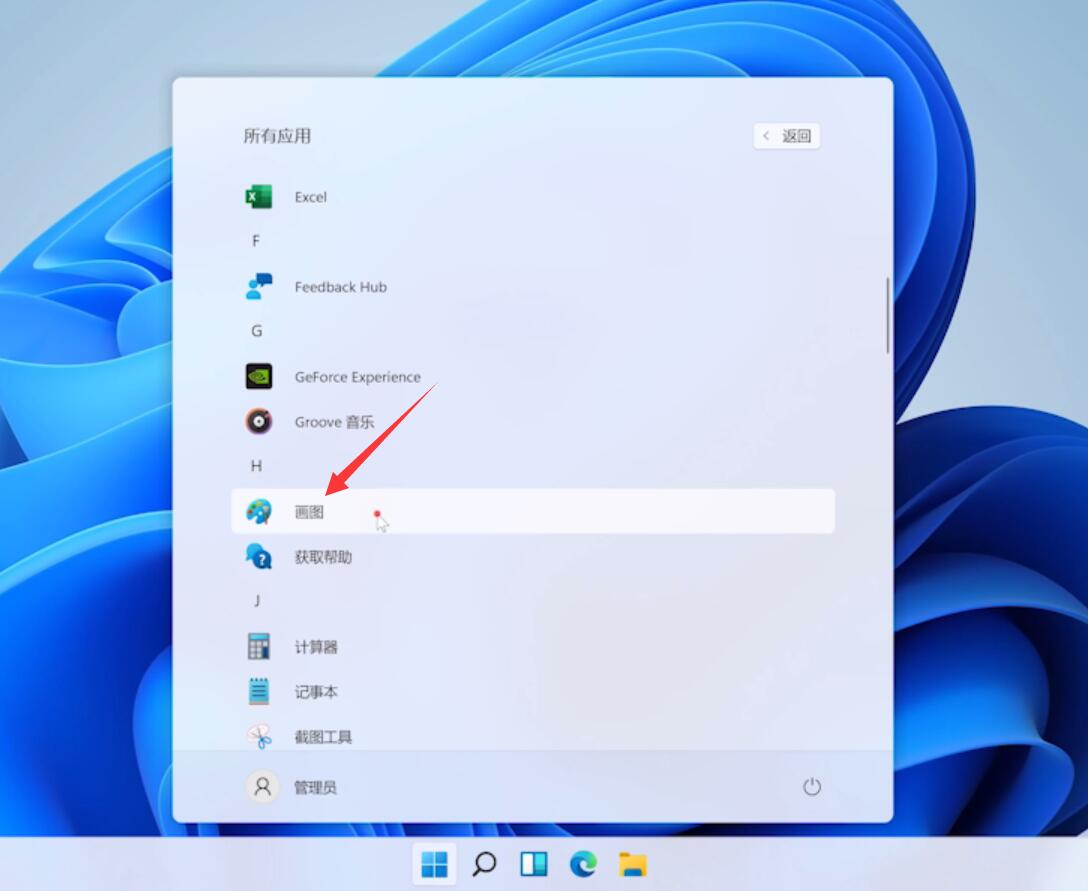The height and width of the screenshot is (891, 1088).
Task: Click the 返回 back button
Action: coord(787,136)
